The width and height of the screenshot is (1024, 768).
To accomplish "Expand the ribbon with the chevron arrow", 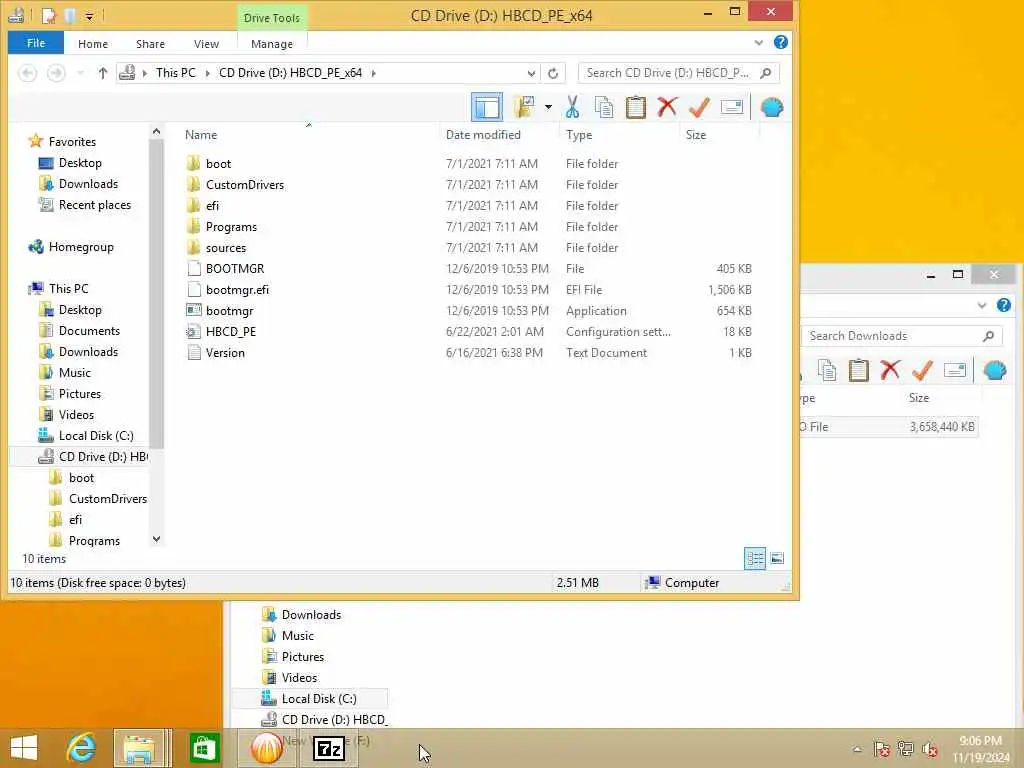I will (758, 42).
